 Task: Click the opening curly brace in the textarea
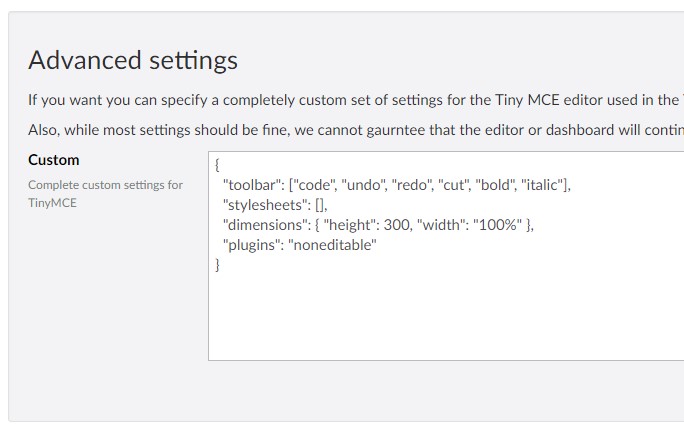click(217, 165)
